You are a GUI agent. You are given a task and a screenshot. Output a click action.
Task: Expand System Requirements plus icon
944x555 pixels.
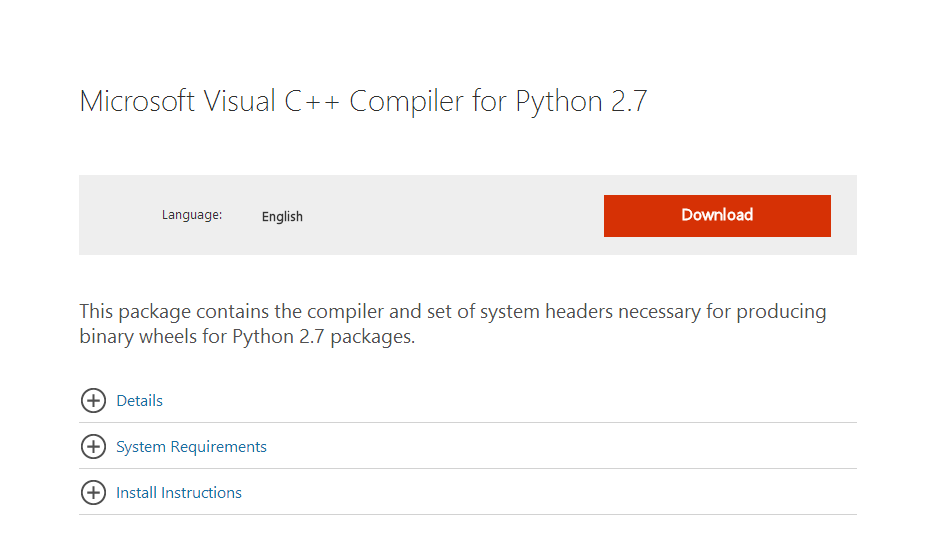[x=93, y=447]
